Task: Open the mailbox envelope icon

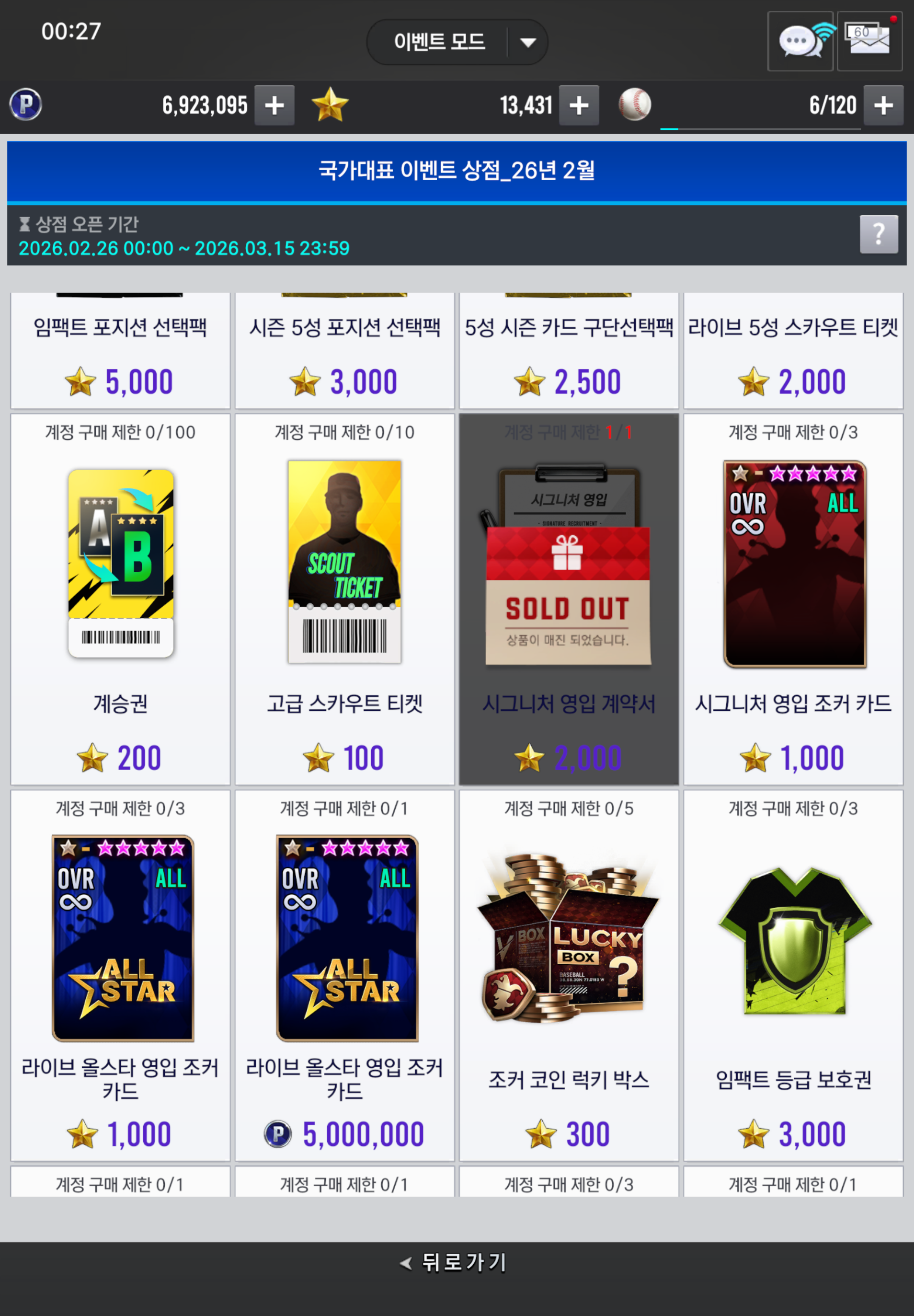Action: click(x=869, y=41)
